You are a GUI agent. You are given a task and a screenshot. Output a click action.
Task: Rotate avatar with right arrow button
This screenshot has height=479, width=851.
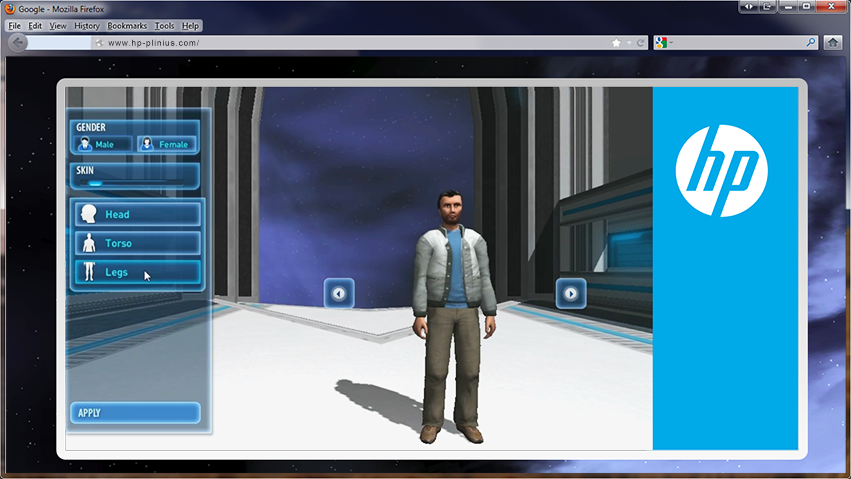pos(570,293)
